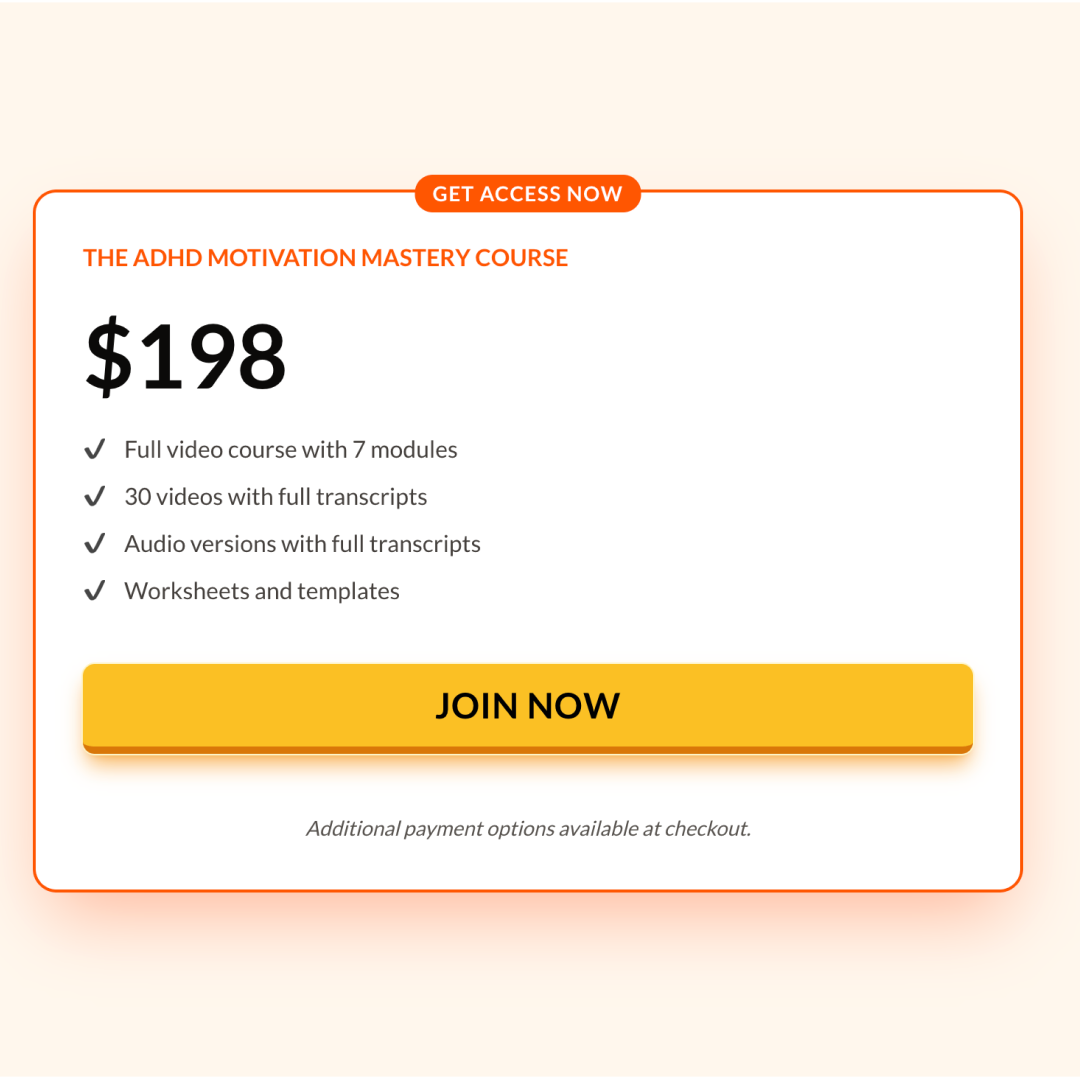This screenshot has height=1080, width=1080.
Task: Expand the GET ACCESS NOW pill header
Action: [528, 193]
